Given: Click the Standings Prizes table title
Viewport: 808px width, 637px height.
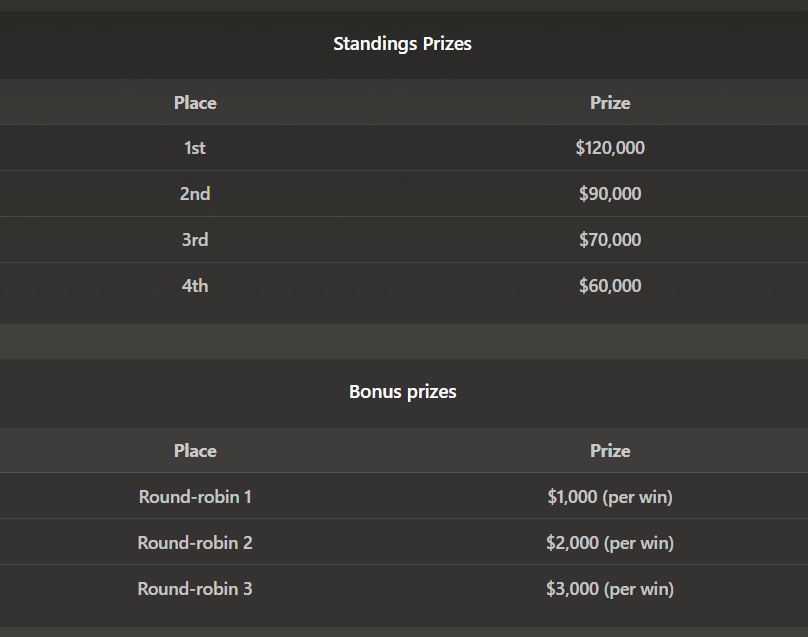Looking at the screenshot, I should 402,44.
